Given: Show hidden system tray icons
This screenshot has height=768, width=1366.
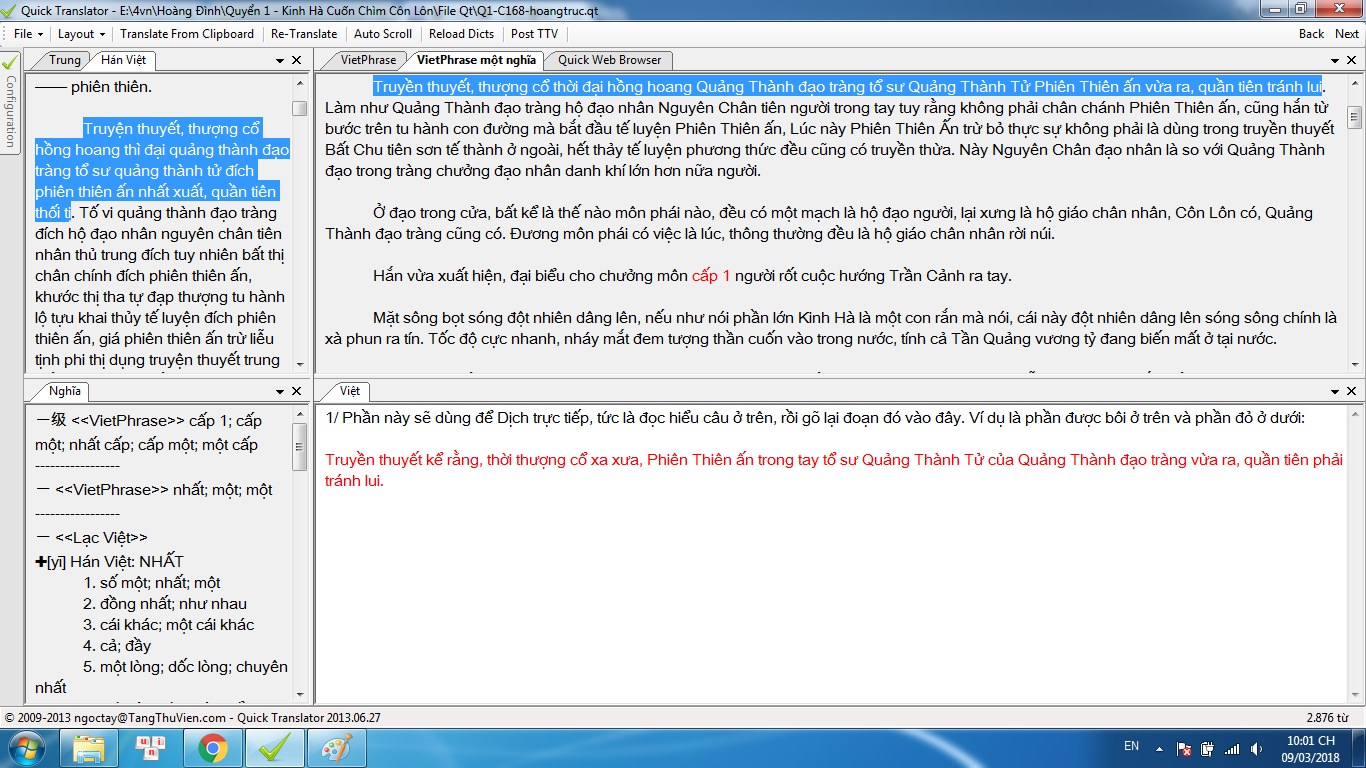Looking at the screenshot, I should [x=1160, y=748].
